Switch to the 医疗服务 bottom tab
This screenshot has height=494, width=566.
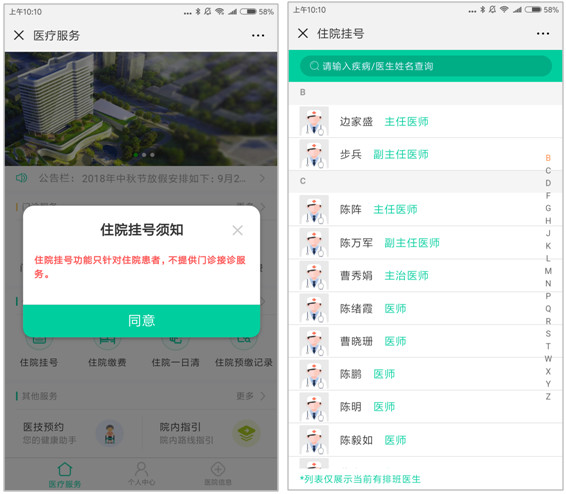65,475
